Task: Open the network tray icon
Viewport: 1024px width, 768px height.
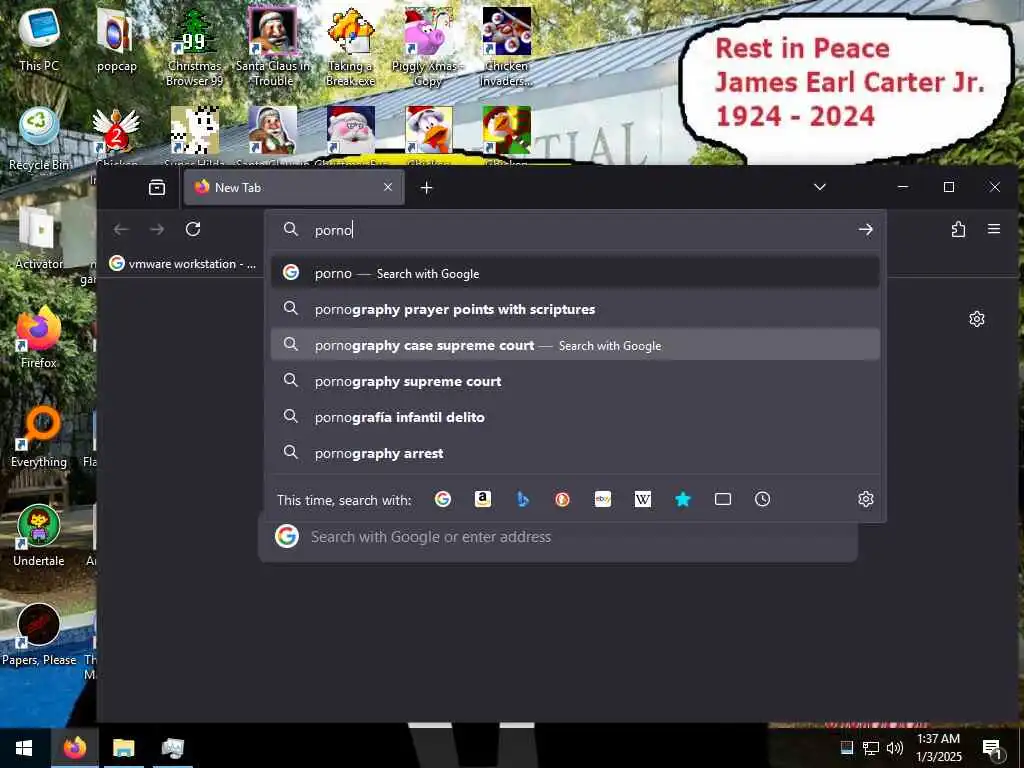Action: (871, 748)
